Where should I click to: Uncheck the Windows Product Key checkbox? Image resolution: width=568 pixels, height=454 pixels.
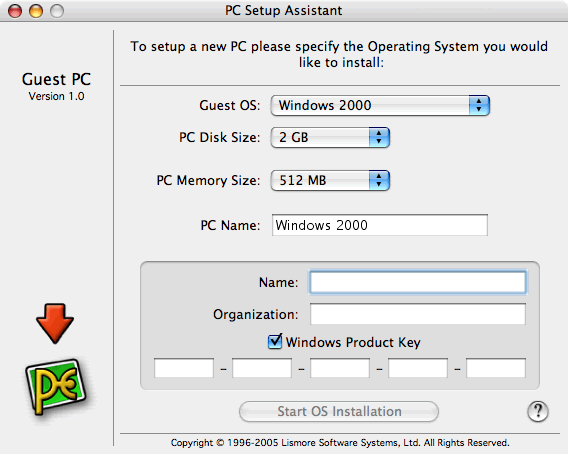(275, 341)
